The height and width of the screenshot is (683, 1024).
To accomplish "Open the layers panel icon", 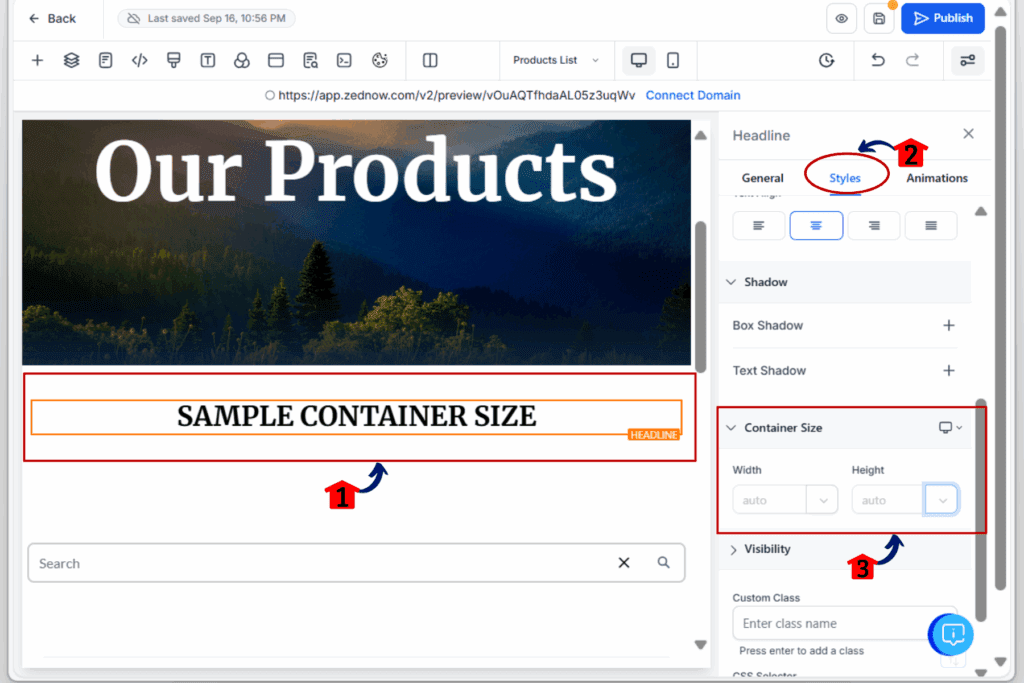I will (71, 60).
